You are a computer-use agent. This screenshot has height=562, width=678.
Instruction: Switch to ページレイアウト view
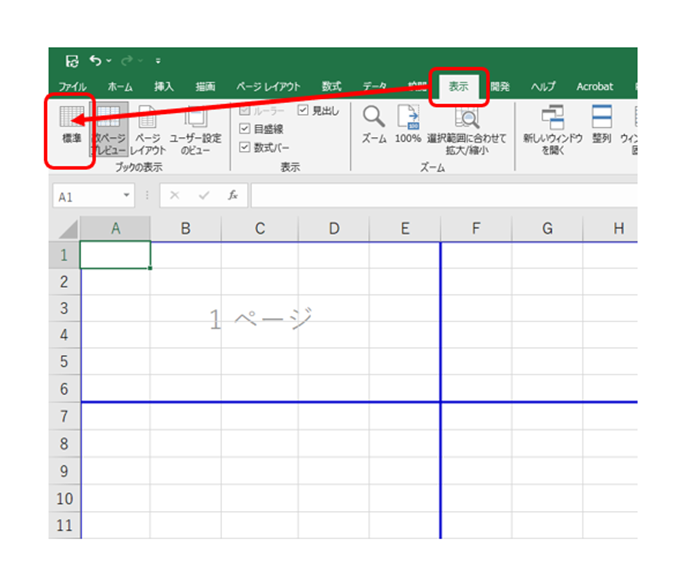pos(147,123)
